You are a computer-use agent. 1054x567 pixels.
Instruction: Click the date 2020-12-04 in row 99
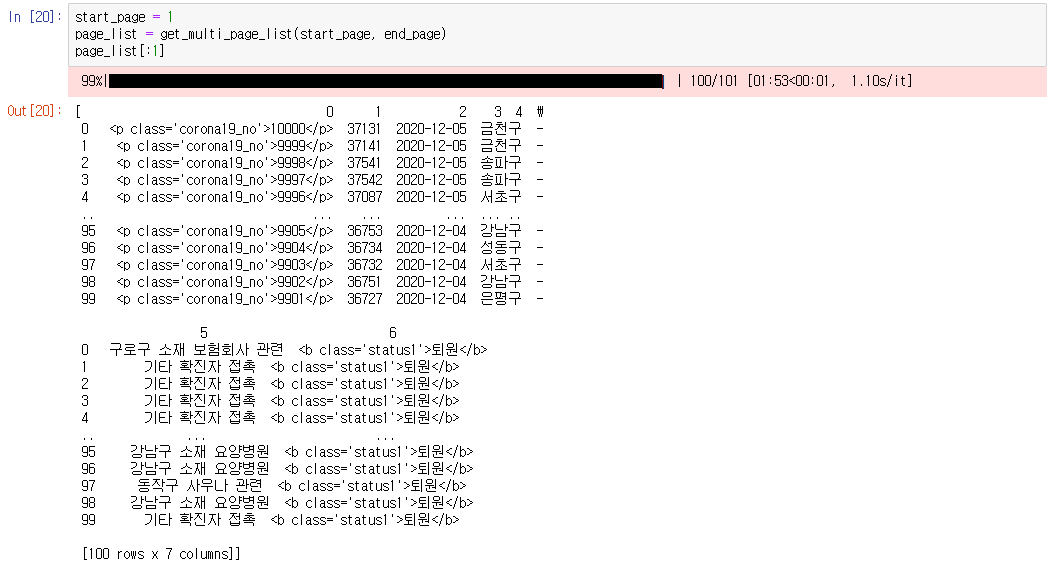tap(431, 299)
